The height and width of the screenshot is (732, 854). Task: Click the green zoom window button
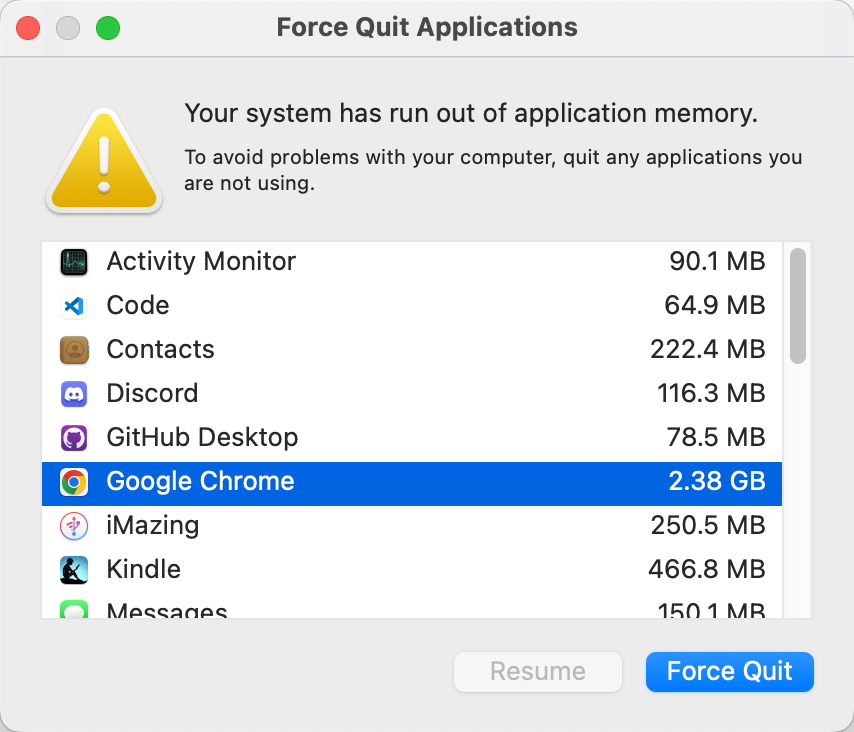tap(108, 28)
